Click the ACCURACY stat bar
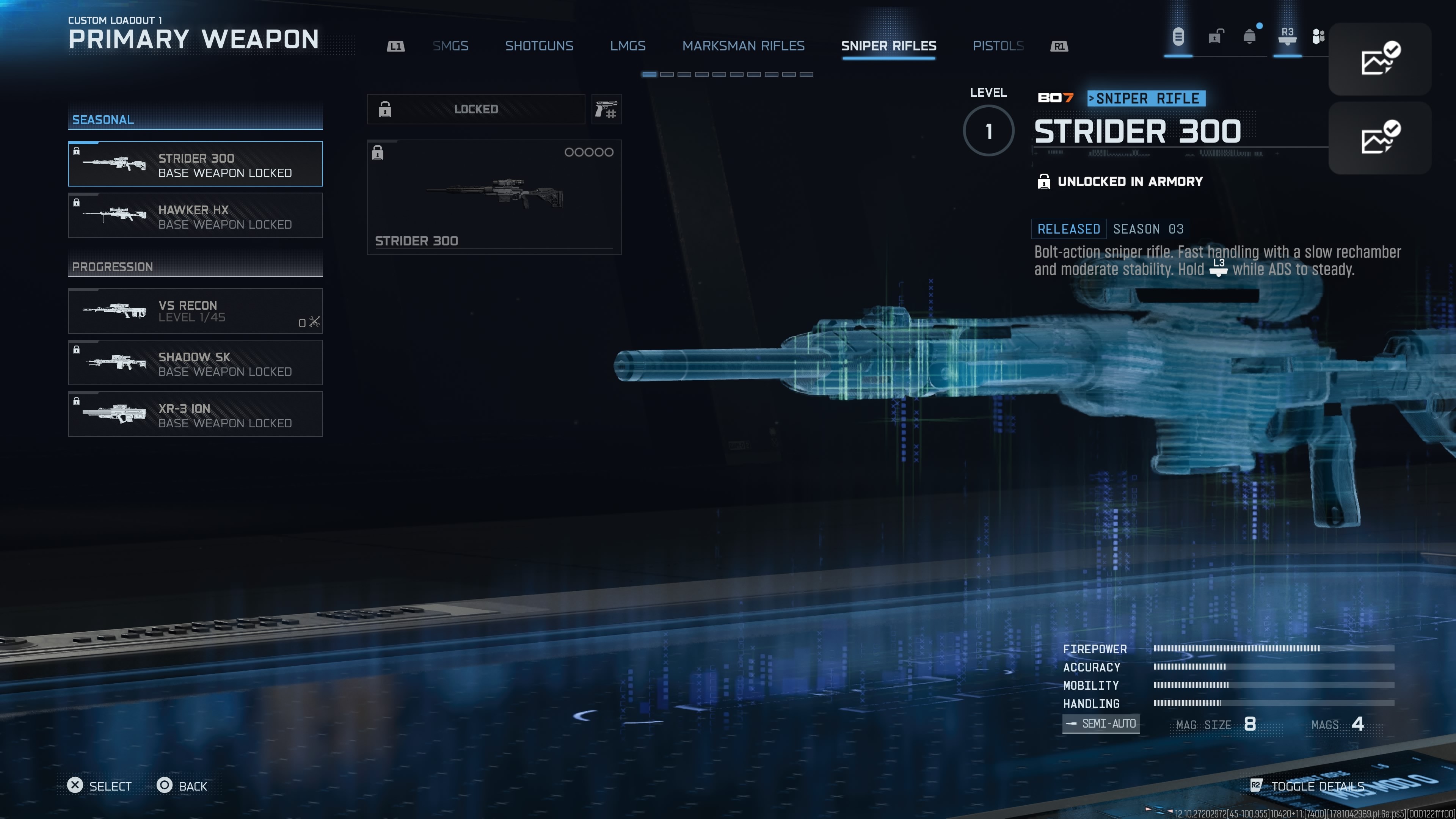Screen dimensions: 1456x819 [1274, 667]
